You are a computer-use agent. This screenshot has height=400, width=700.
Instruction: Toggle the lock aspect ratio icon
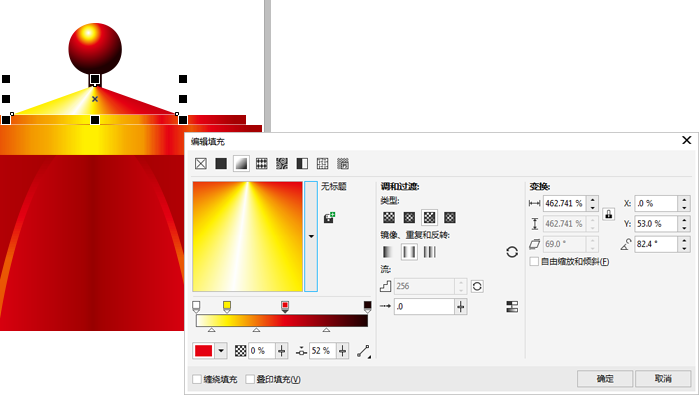pyautogui.click(x=608, y=214)
